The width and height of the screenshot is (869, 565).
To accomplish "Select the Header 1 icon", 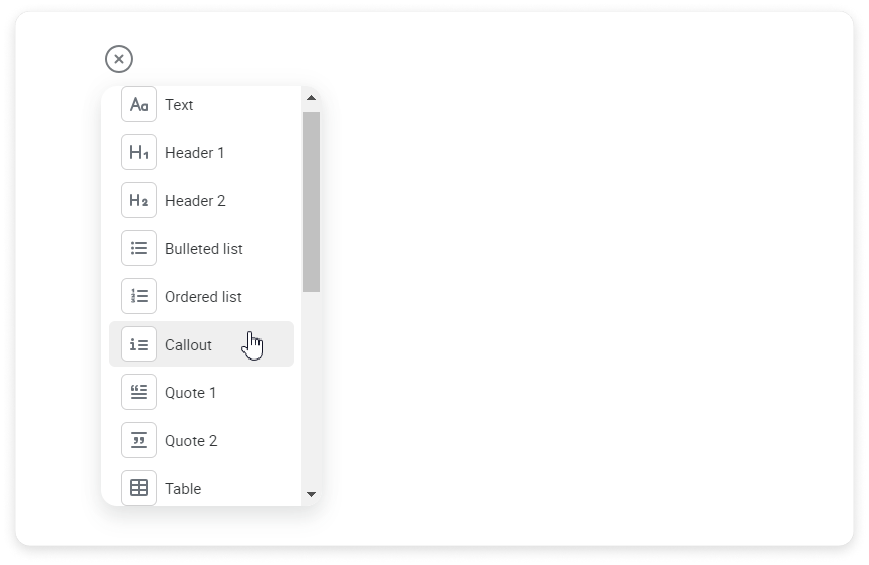I will point(139,153).
